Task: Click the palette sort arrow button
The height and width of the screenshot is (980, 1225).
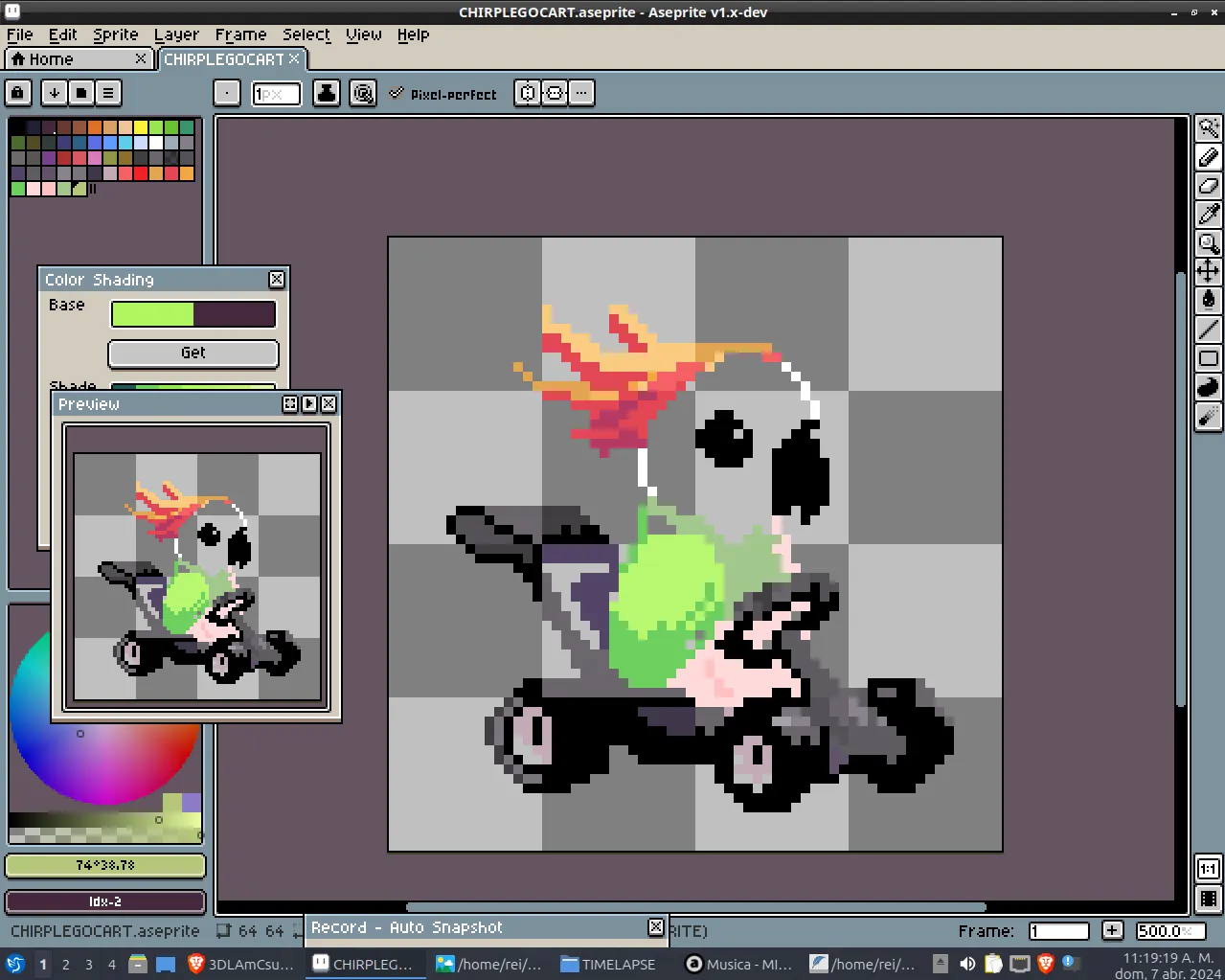Action: pos(55,93)
